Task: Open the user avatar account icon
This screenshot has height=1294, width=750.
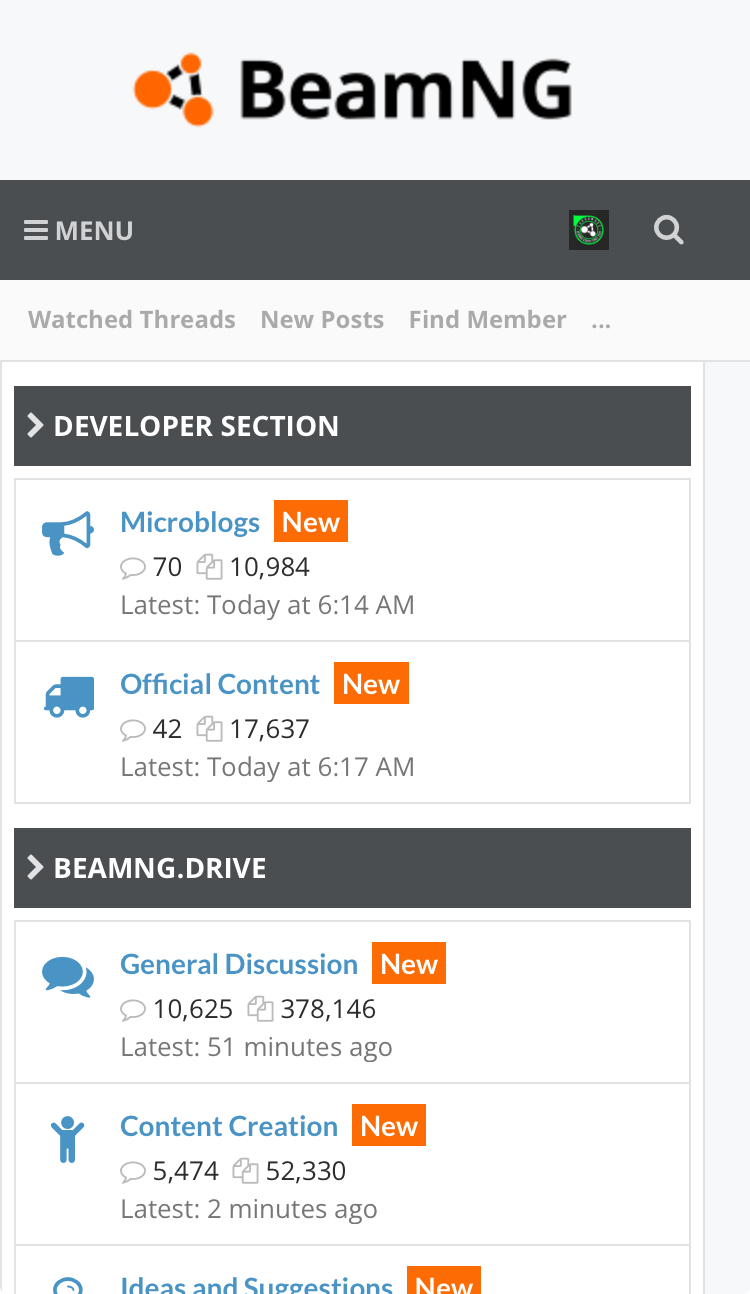Action: tap(589, 230)
